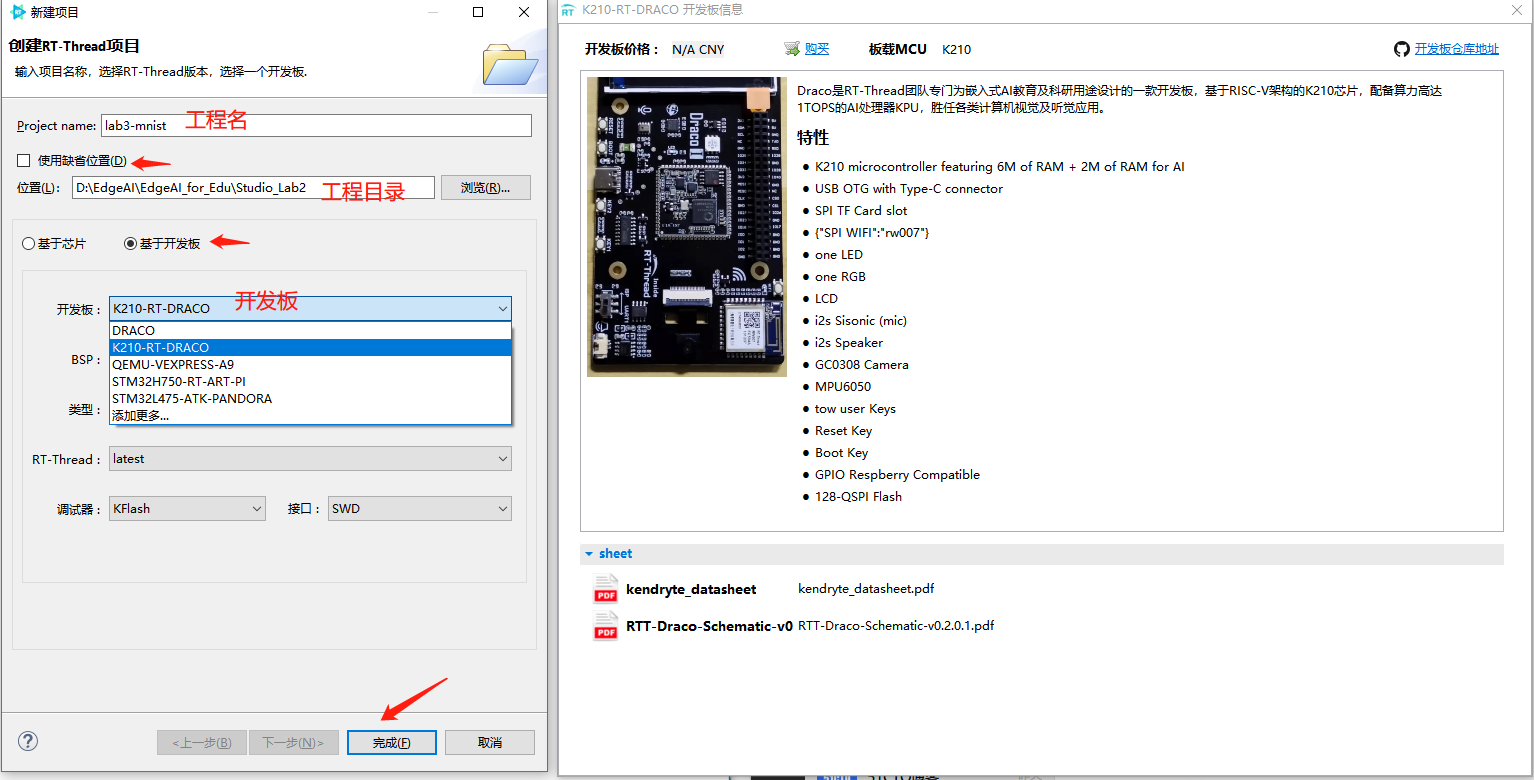Click the 完成(F) finish button
Screen dimensions: 1534x780
(x=391, y=743)
